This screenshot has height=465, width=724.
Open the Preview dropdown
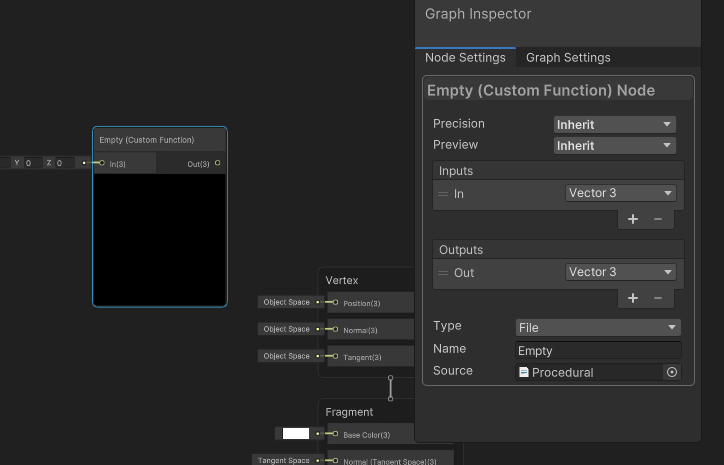tap(615, 145)
